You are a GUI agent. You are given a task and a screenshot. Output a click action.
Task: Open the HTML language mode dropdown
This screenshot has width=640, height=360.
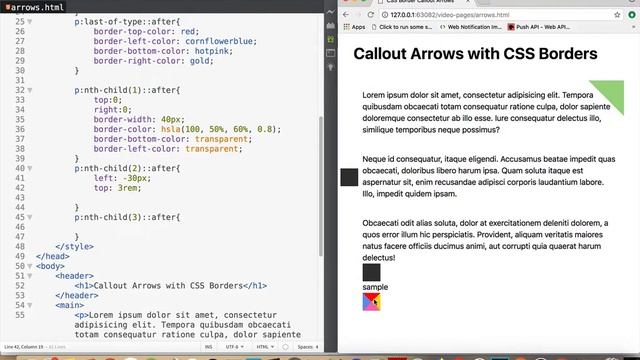[x=265, y=347]
